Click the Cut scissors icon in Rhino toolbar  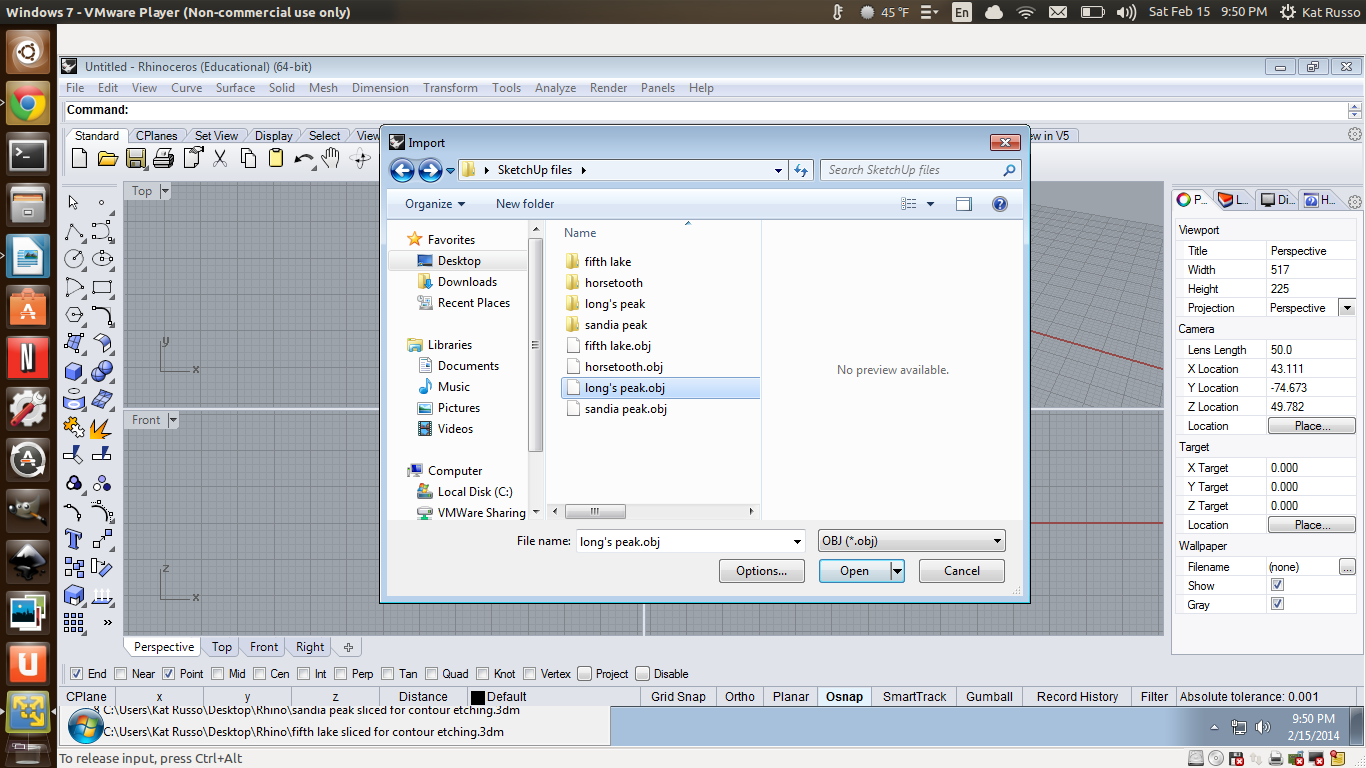click(220, 158)
